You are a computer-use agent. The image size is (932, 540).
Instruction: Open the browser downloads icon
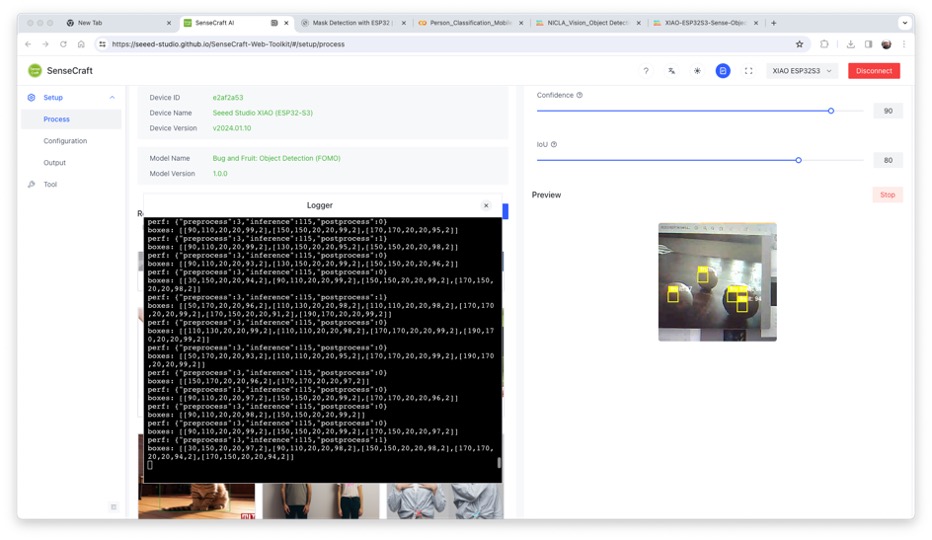point(850,44)
